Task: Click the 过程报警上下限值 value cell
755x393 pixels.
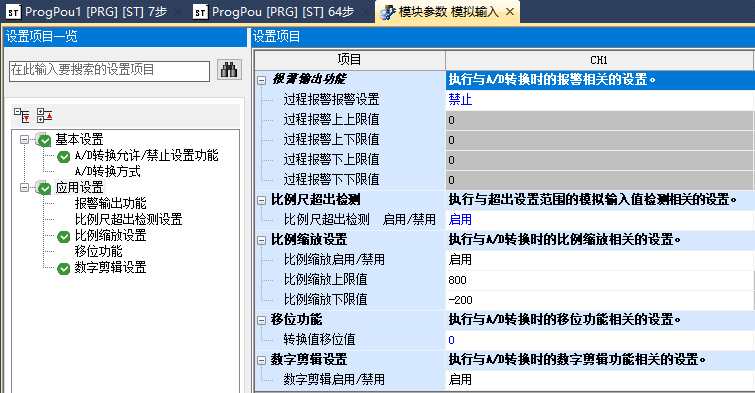Action: pos(599,140)
